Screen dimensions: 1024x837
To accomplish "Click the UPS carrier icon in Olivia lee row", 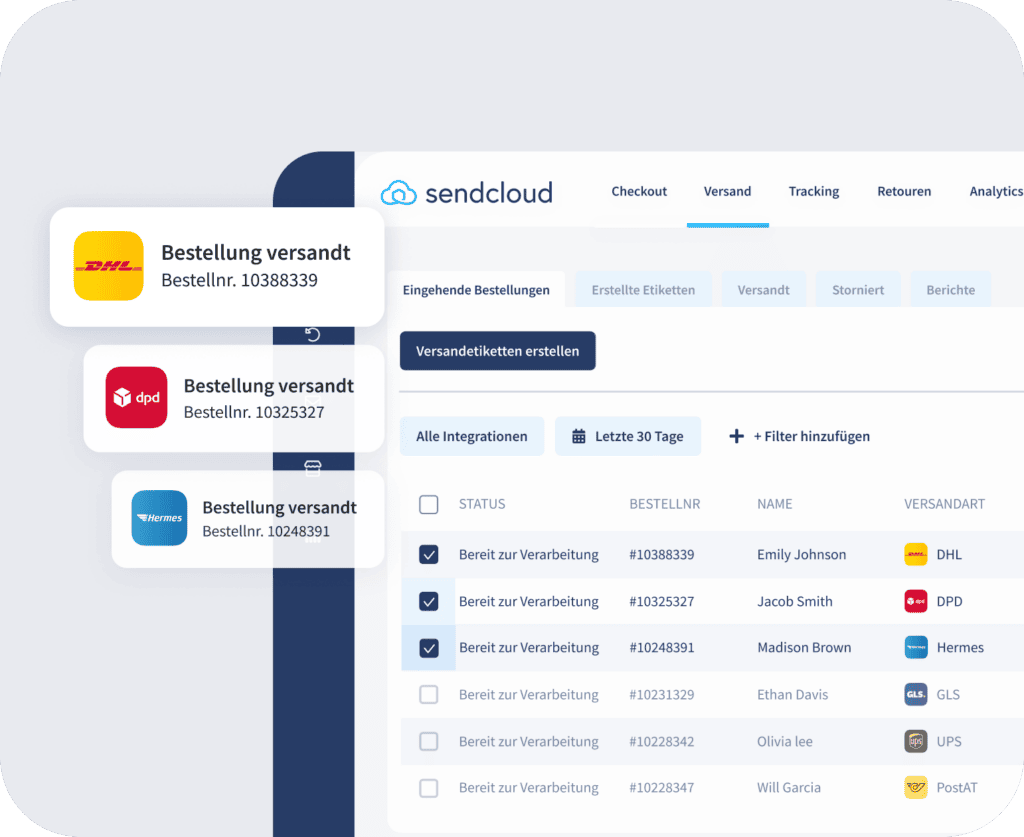I will click(x=915, y=742).
